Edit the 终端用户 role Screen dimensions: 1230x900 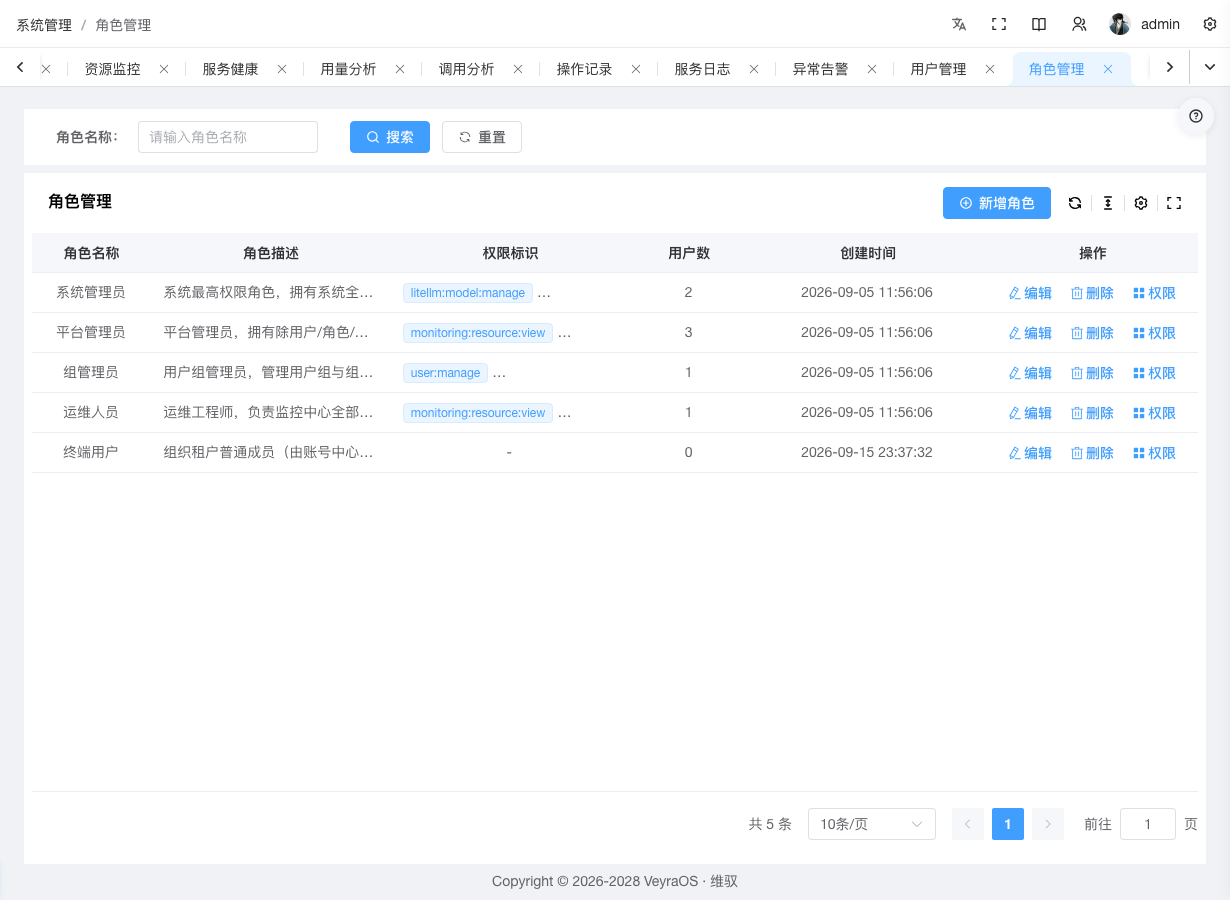pos(1030,453)
